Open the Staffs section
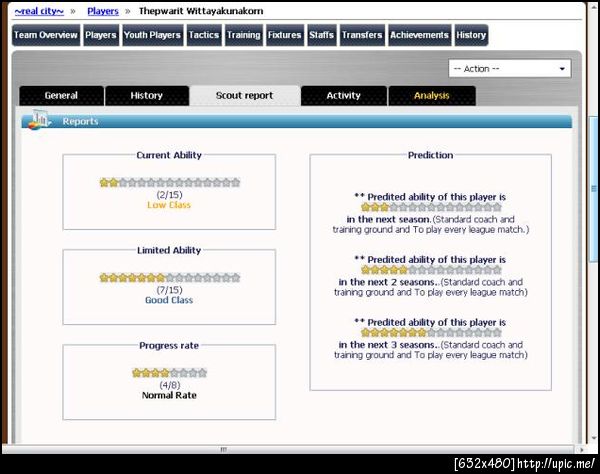 [x=321, y=35]
